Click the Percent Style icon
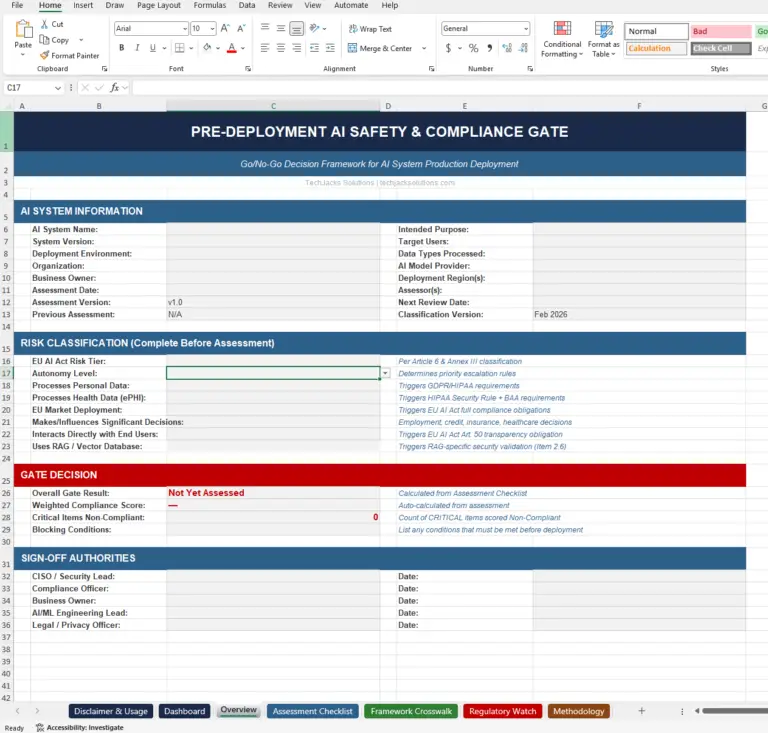 point(473,48)
